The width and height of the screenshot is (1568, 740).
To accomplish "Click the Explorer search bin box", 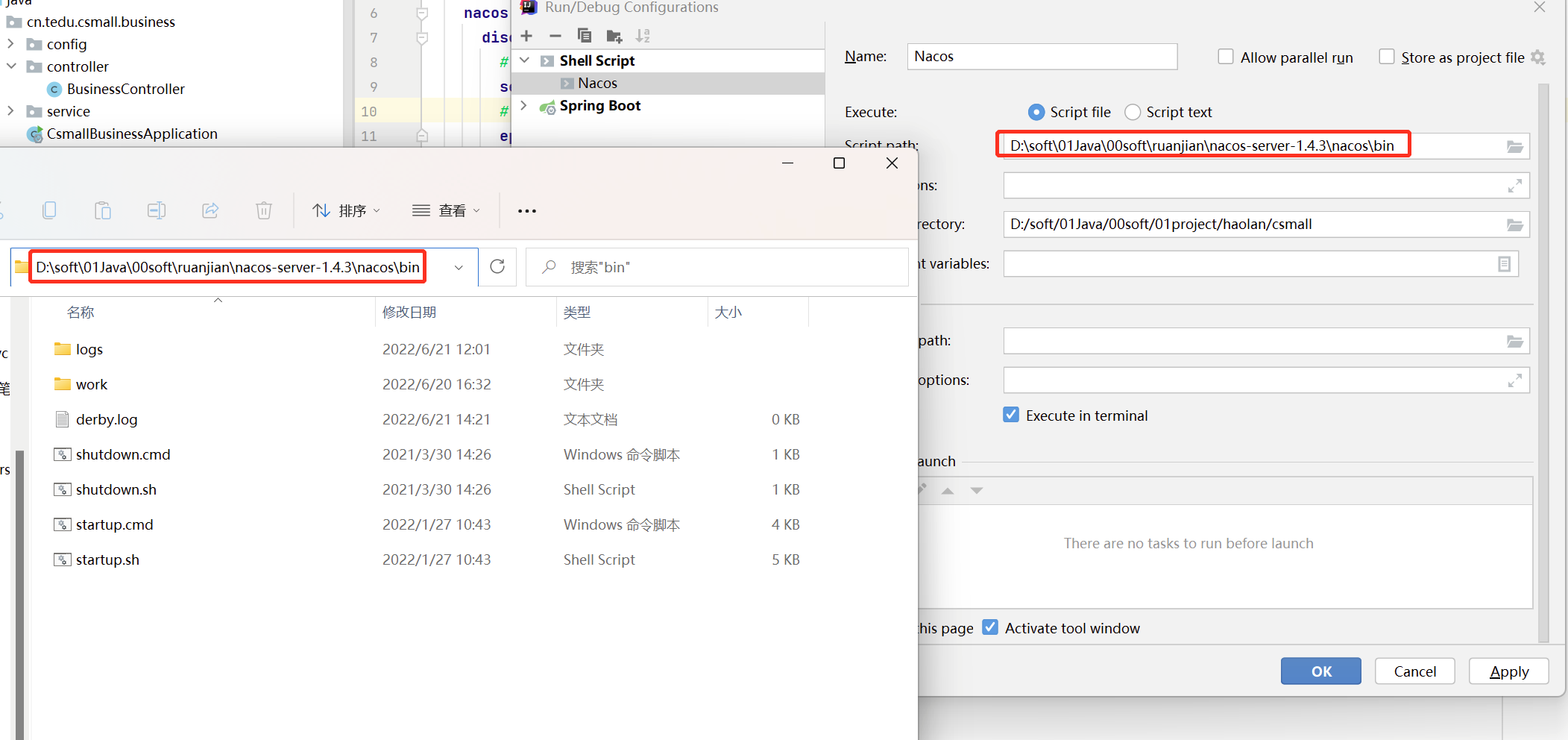I will point(717,267).
